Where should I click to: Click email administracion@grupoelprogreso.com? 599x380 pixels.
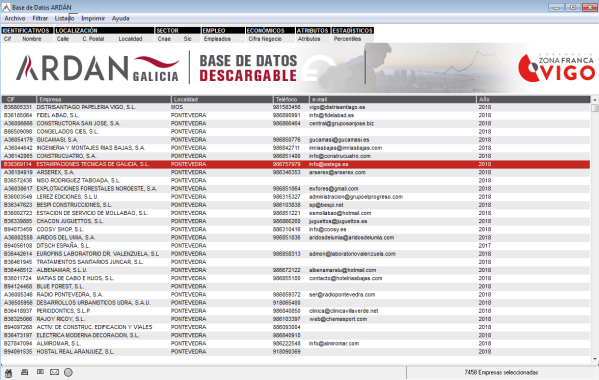(356, 197)
